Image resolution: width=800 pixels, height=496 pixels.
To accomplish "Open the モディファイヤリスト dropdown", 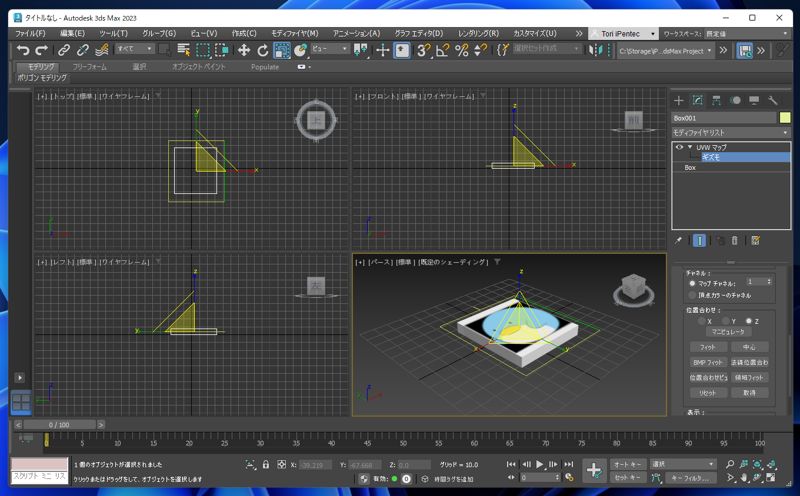I will (x=730, y=132).
